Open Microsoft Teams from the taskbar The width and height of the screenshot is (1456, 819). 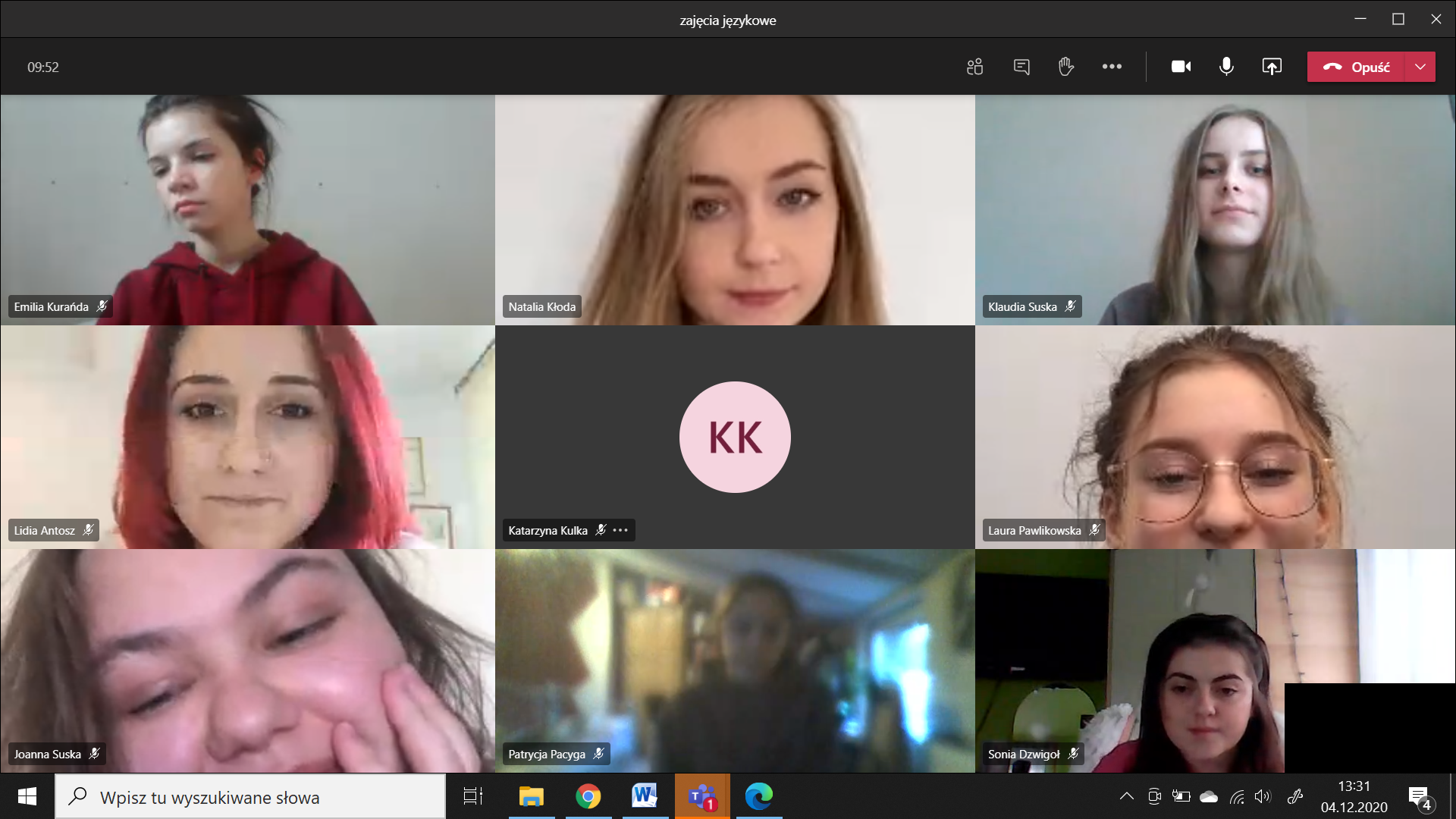coord(702,796)
